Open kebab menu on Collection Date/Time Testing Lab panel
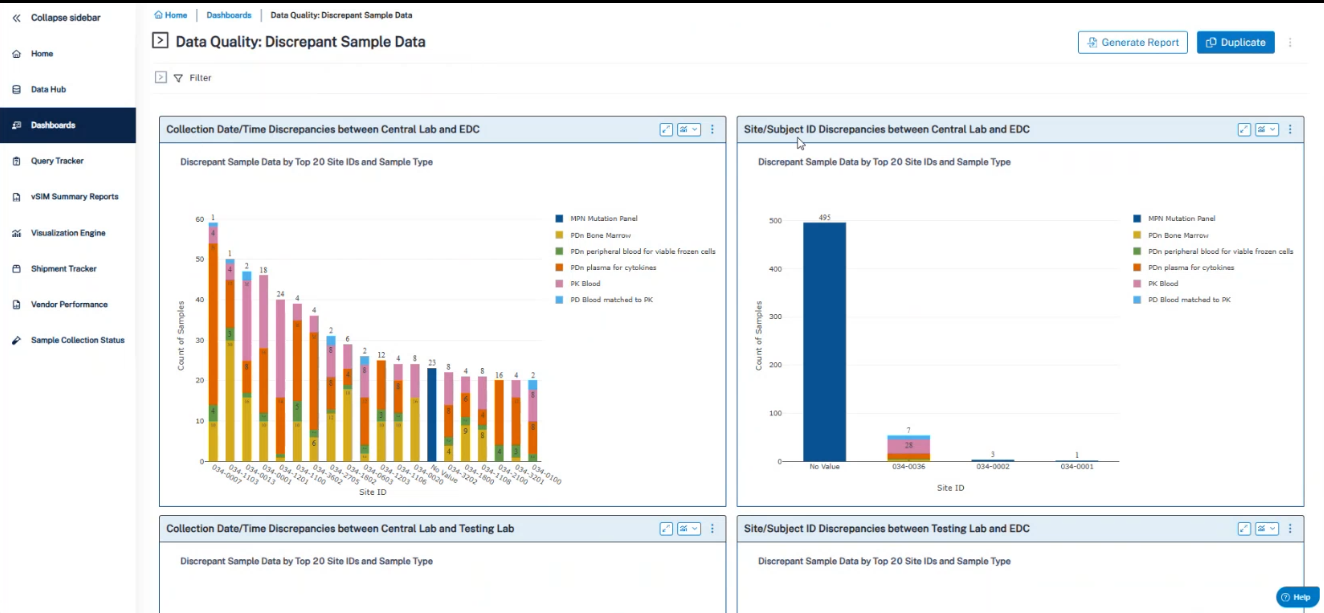This screenshot has width=1324, height=613. click(x=712, y=528)
